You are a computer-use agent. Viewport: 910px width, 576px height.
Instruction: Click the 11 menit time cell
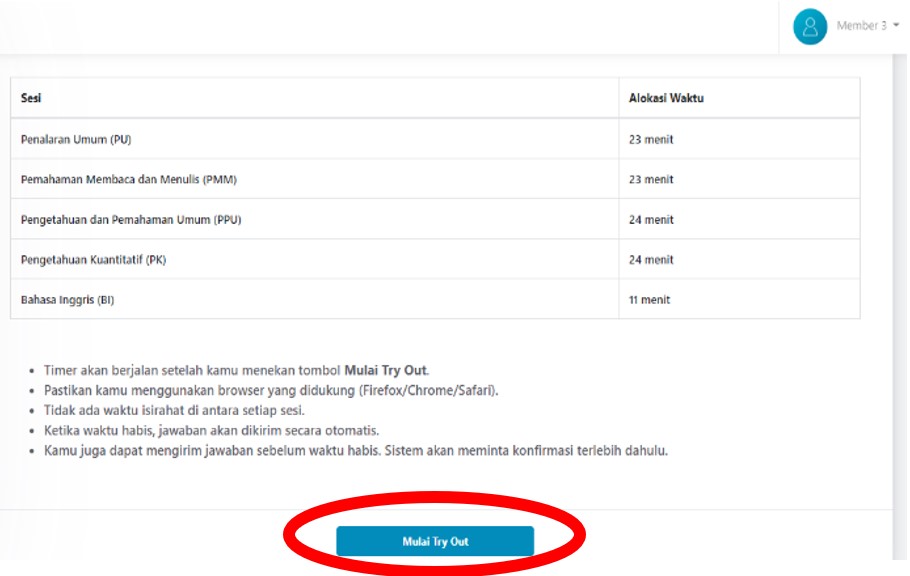point(649,299)
